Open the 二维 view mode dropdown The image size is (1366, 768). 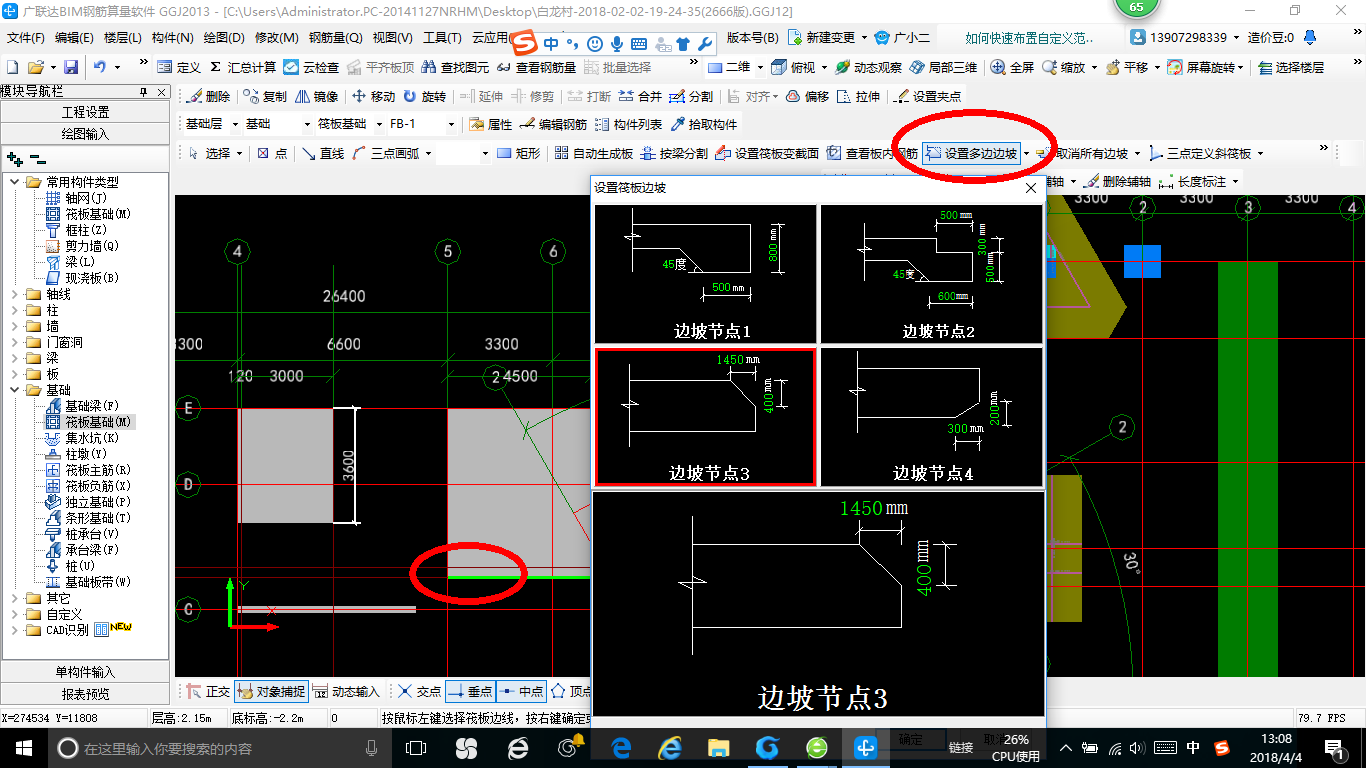(x=761, y=67)
